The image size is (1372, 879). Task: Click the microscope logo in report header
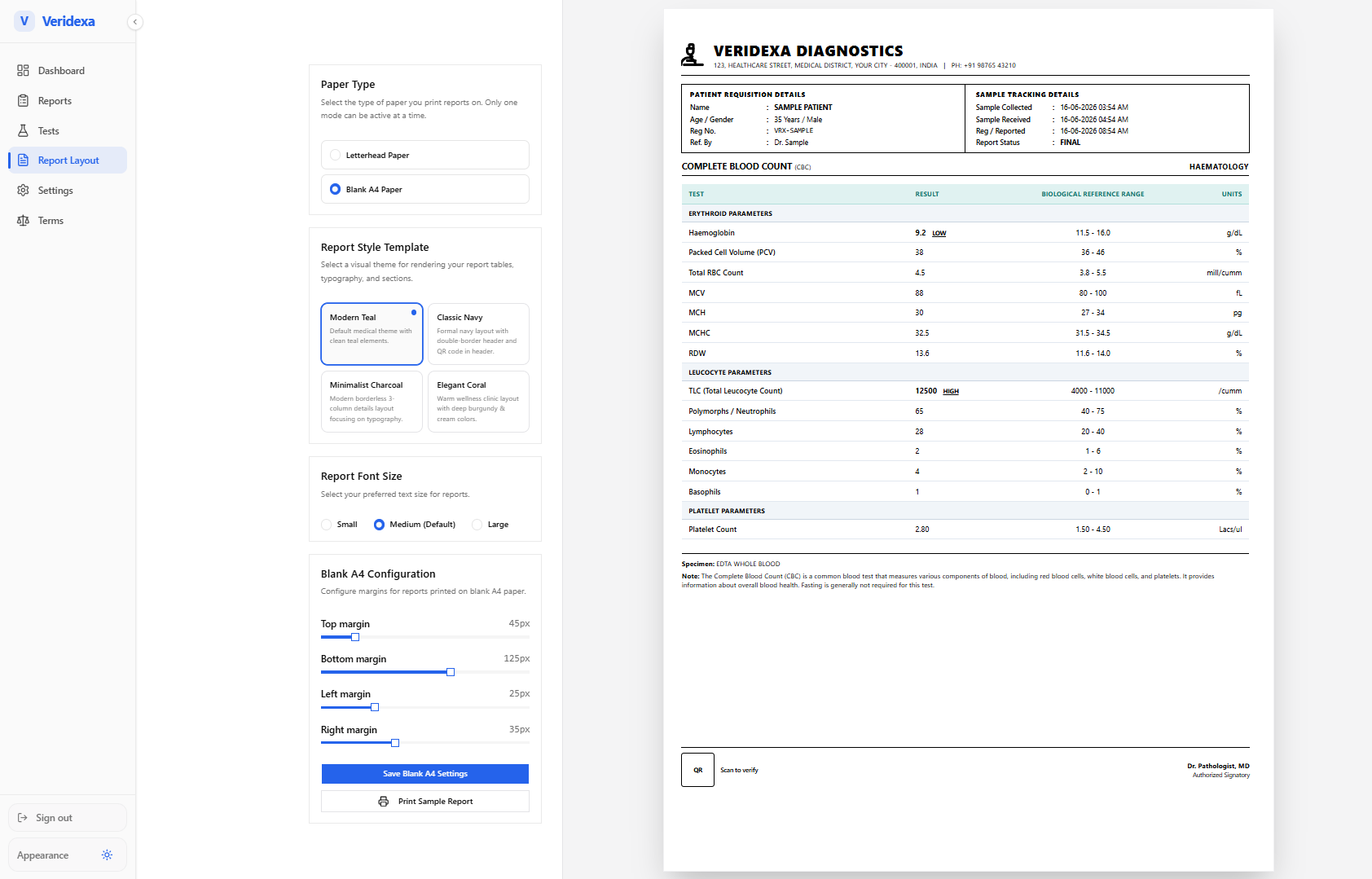pos(692,55)
